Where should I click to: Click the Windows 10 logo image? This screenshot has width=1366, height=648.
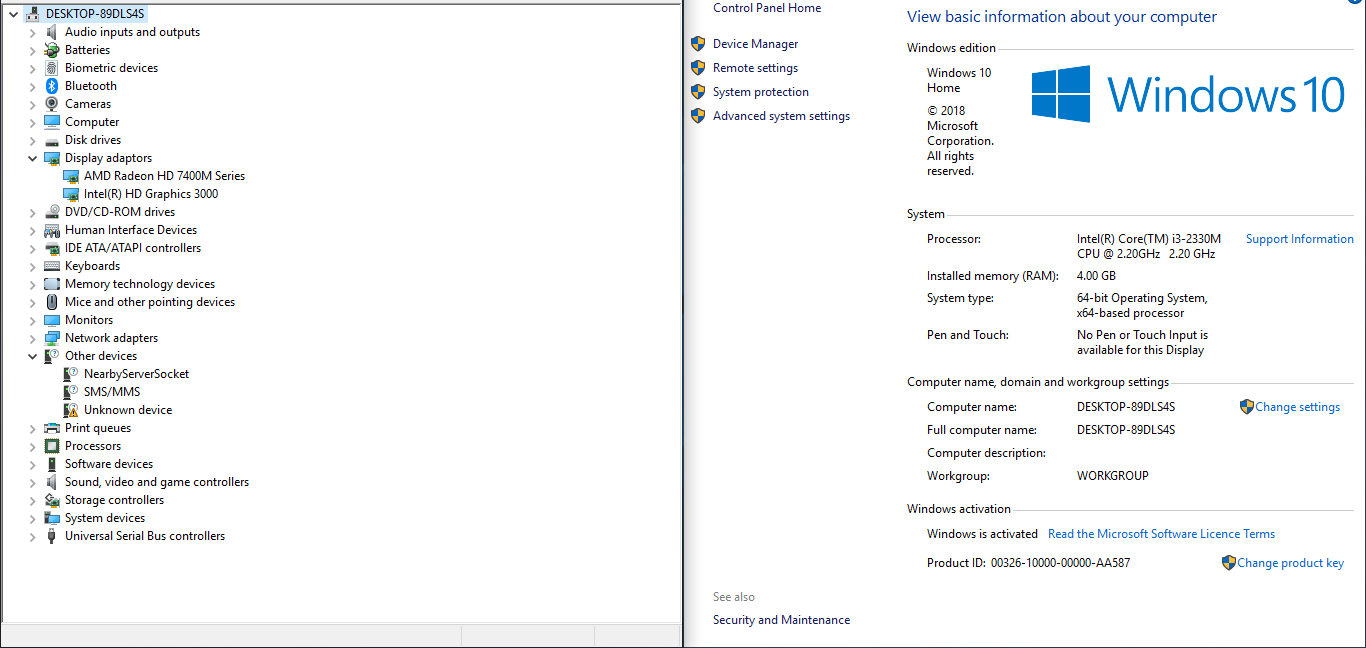coord(1188,95)
